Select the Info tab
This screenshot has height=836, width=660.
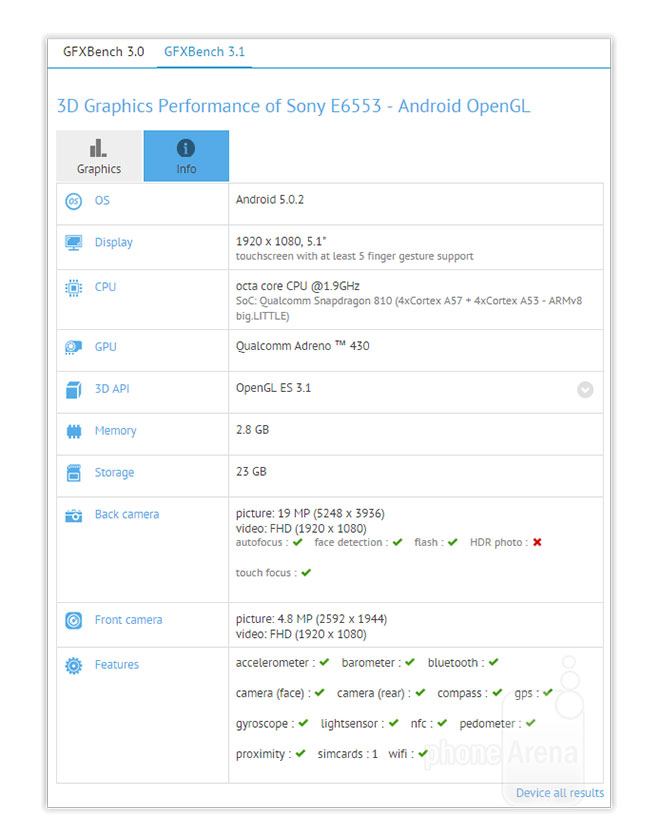[x=186, y=156]
